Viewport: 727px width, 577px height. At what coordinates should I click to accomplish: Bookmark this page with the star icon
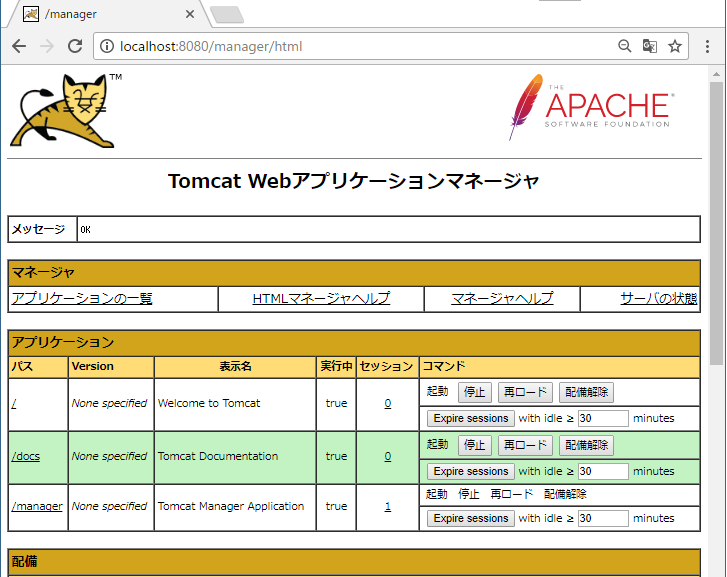pyautogui.click(x=675, y=46)
